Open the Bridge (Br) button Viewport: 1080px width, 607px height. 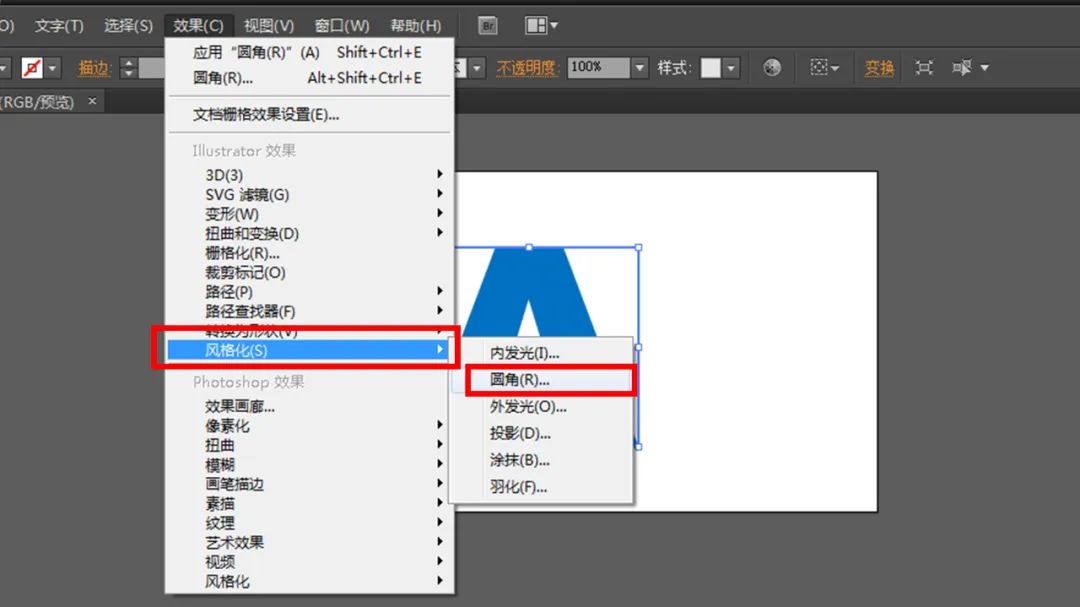(488, 25)
